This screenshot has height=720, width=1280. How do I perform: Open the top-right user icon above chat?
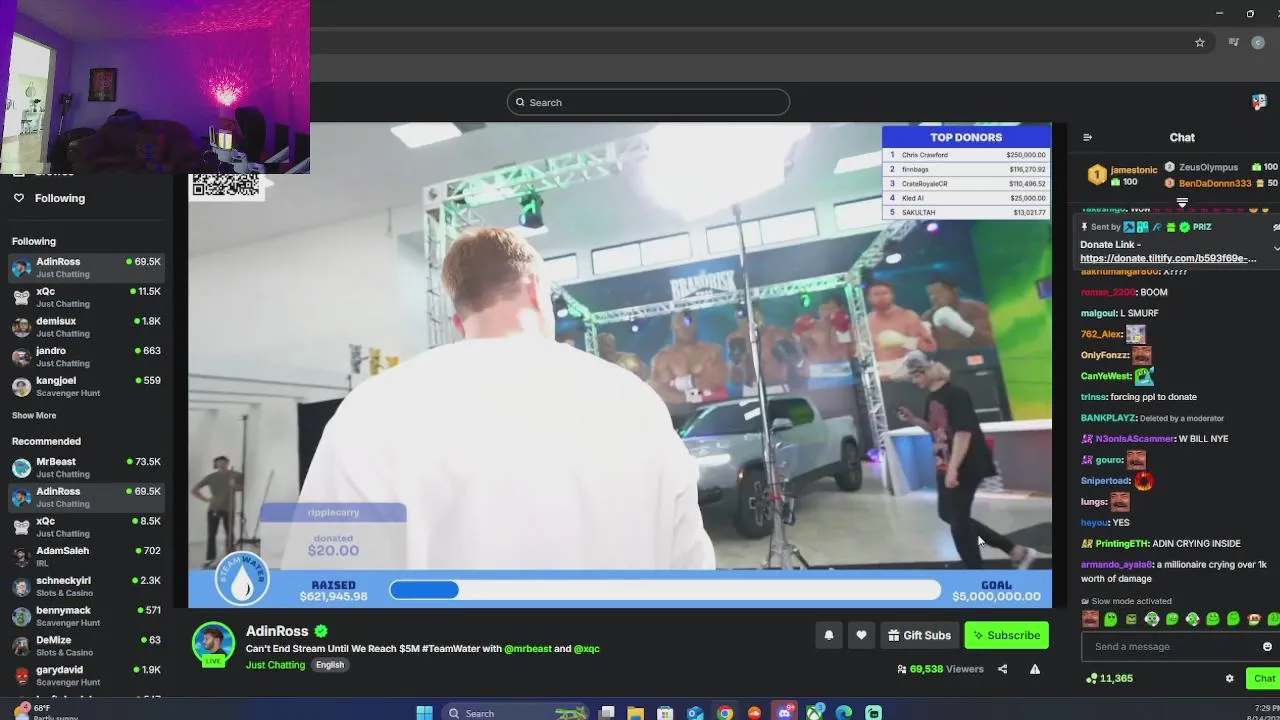point(1259,102)
